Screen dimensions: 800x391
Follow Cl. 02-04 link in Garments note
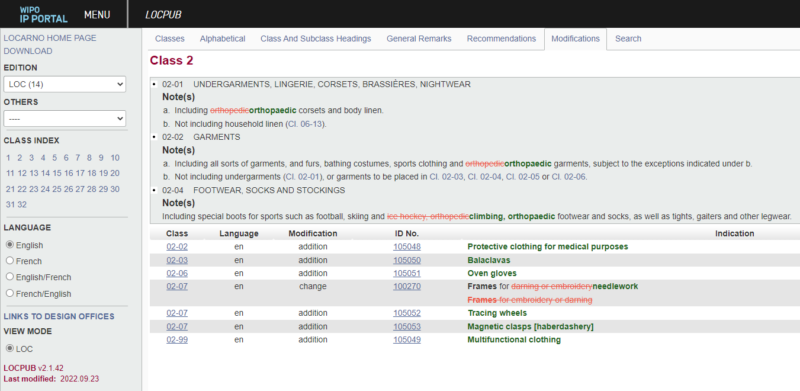pyautogui.click(x=484, y=177)
